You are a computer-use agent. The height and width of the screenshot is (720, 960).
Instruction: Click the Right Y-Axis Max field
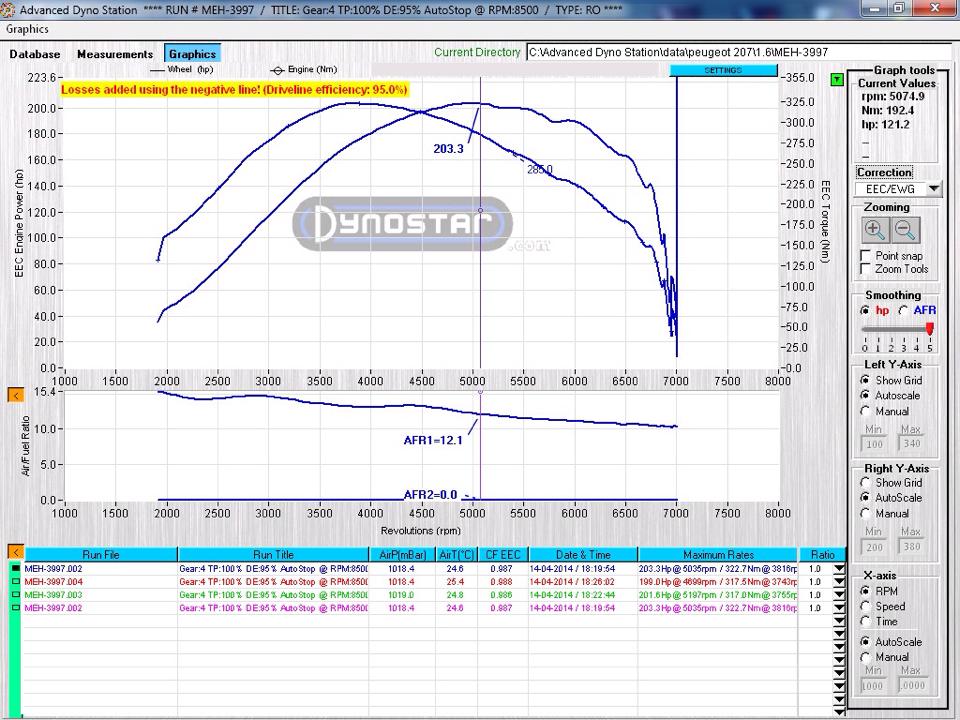point(912,547)
